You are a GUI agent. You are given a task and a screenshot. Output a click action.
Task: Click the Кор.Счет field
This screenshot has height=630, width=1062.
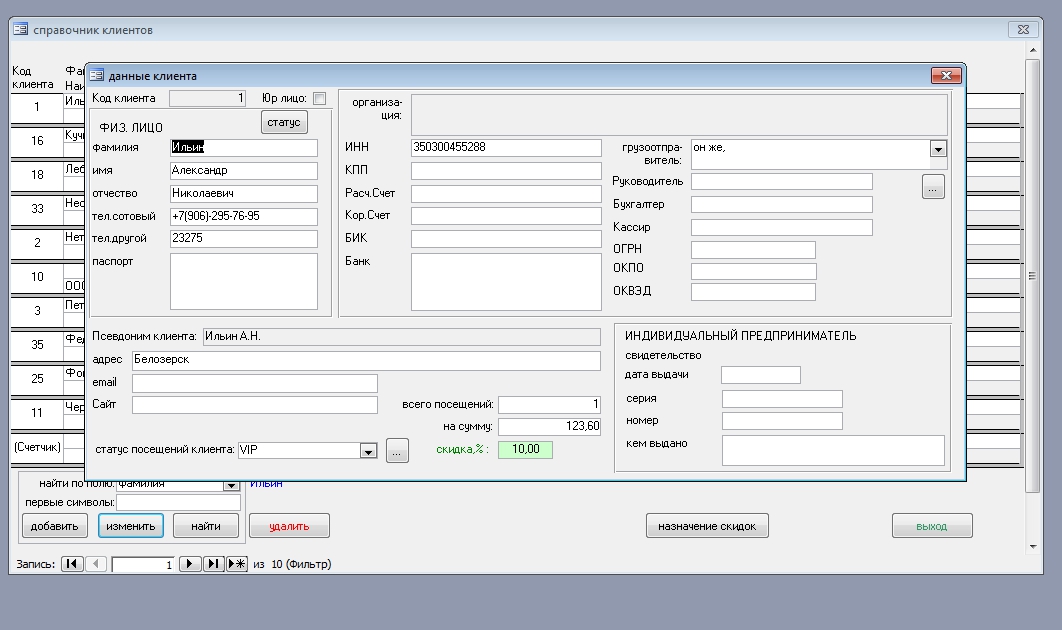506,216
